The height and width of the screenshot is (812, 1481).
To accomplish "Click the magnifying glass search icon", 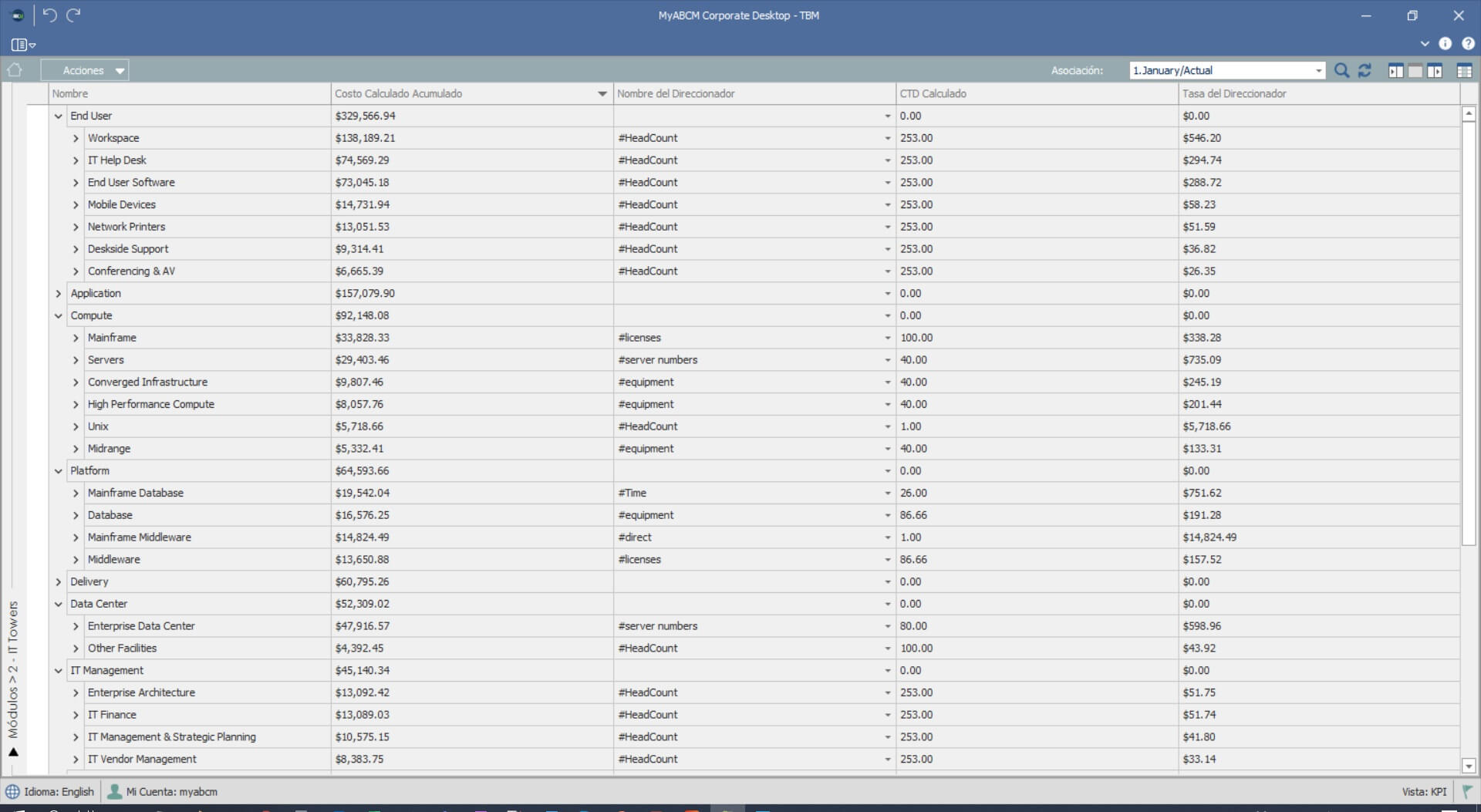I will 1341,71.
